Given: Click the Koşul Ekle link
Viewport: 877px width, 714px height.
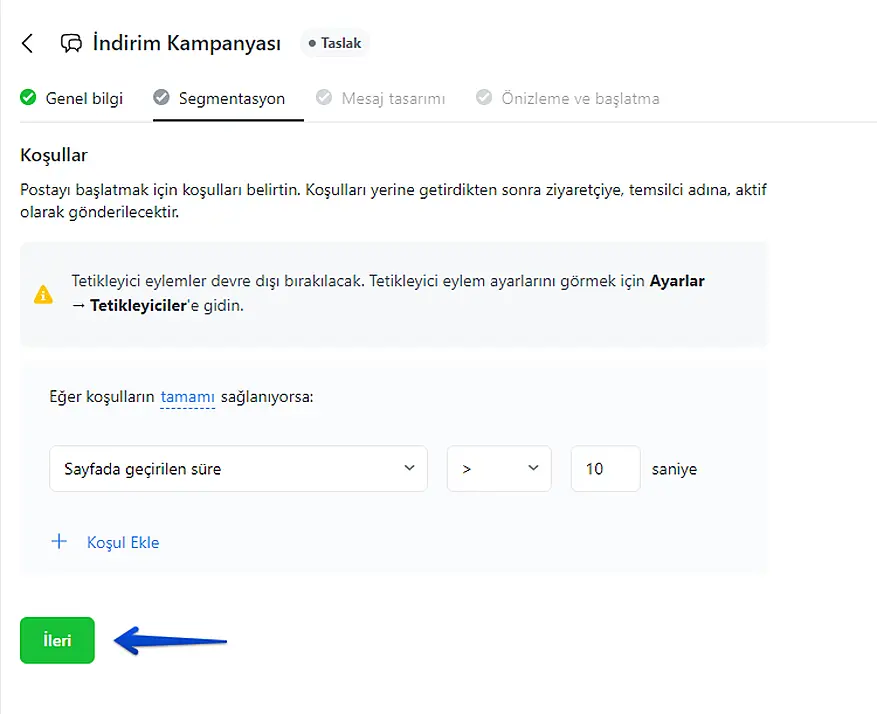Looking at the screenshot, I should (123, 543).
